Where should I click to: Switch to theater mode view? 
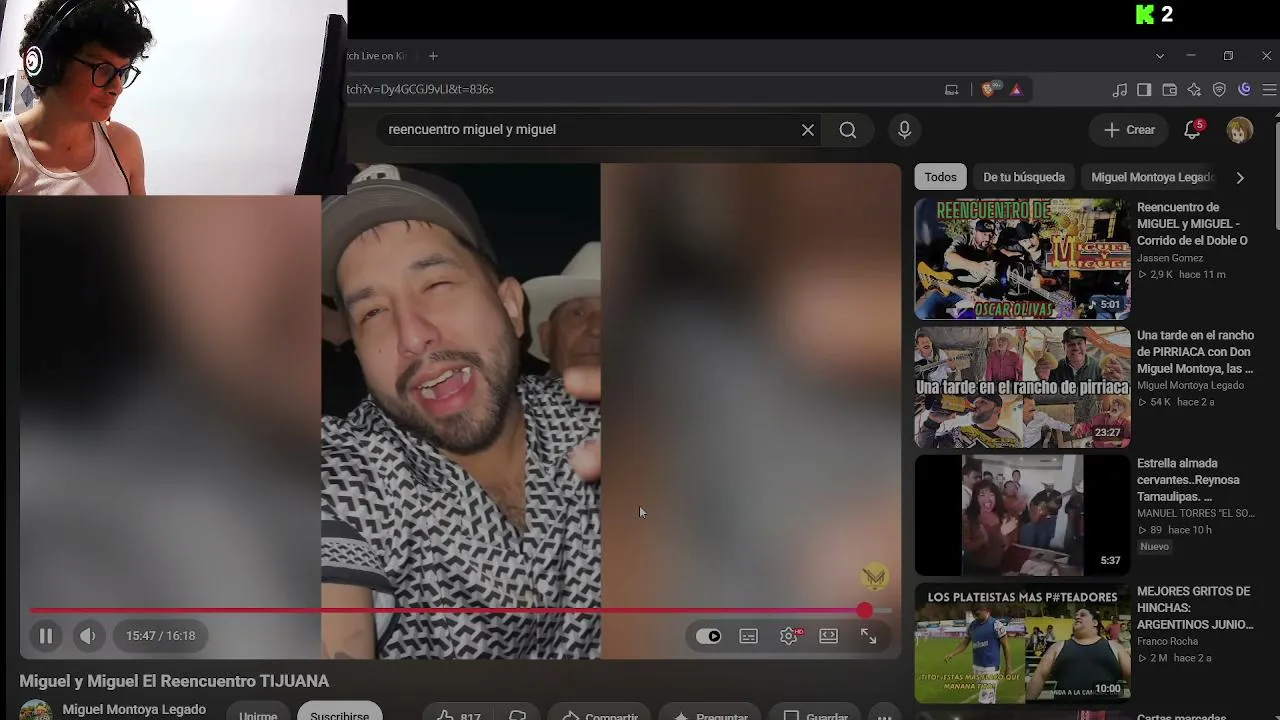click(829, 636)
